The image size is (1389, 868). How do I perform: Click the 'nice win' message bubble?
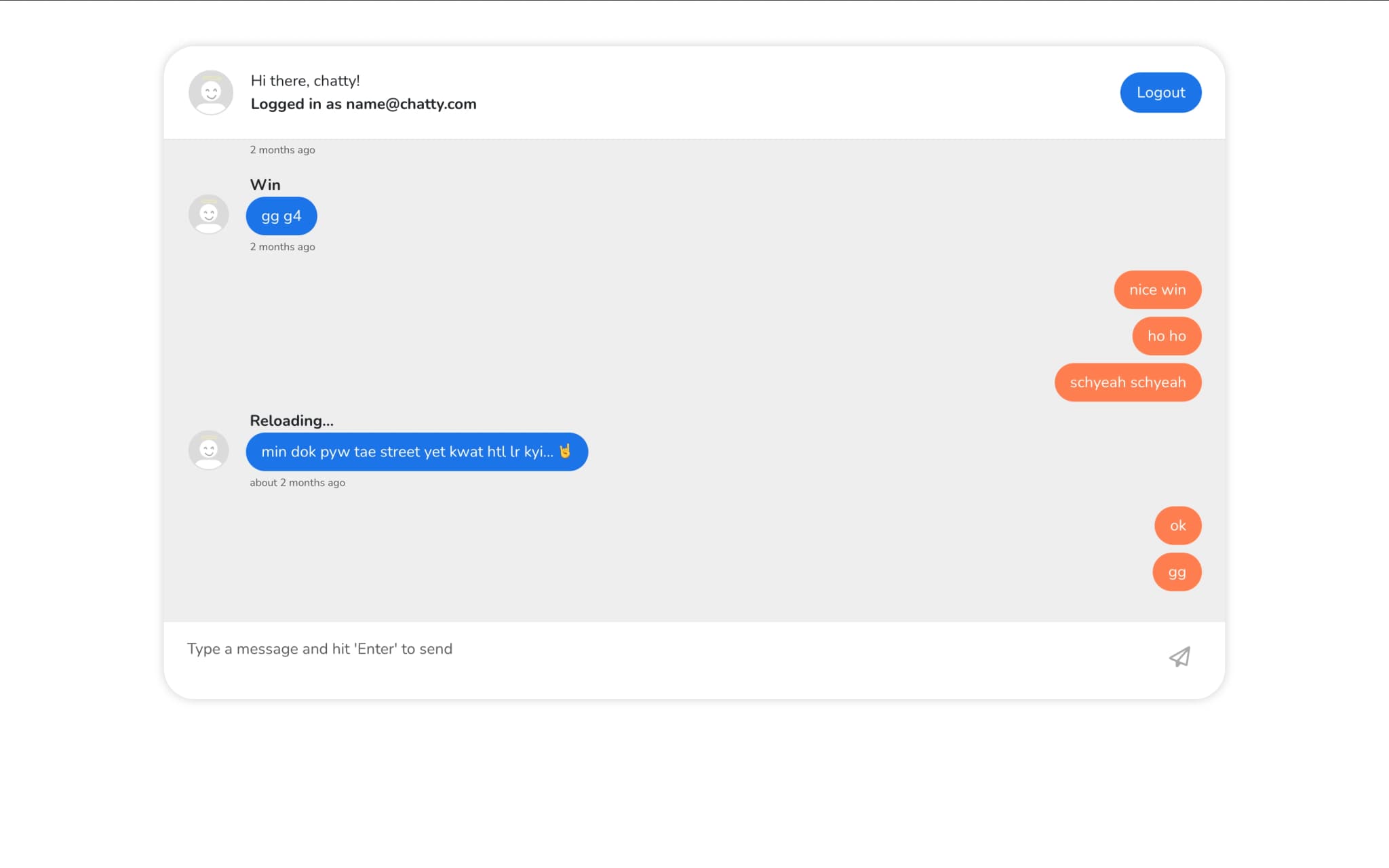click(x=1158, y=290)
